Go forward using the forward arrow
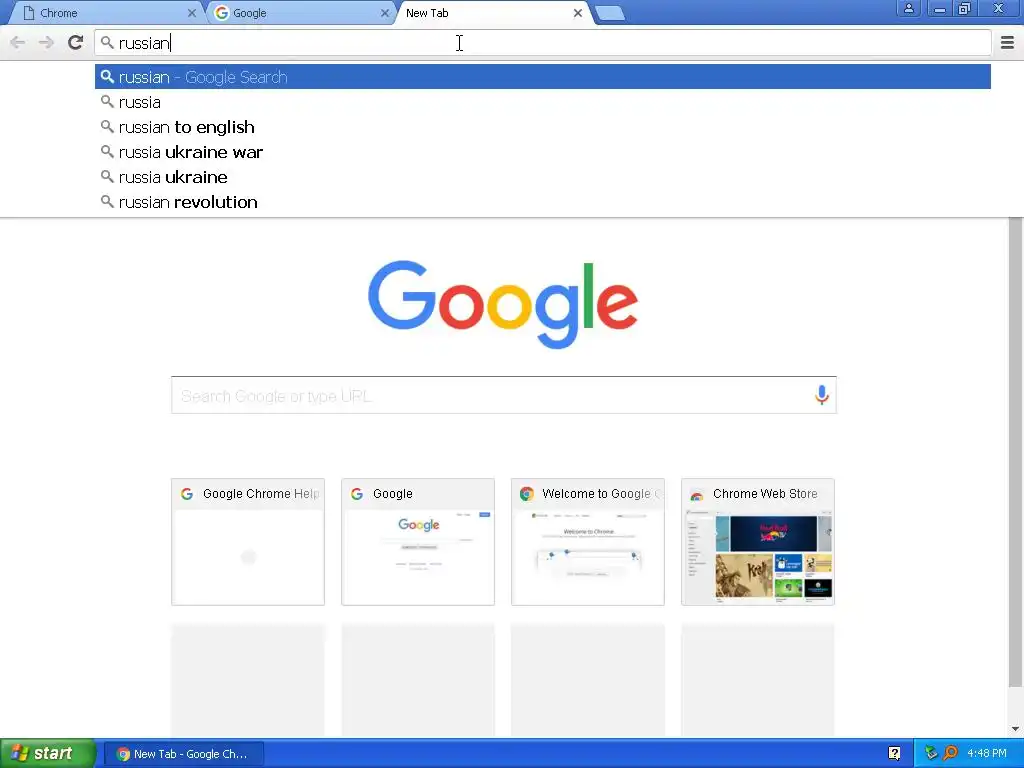 (46, 43)
